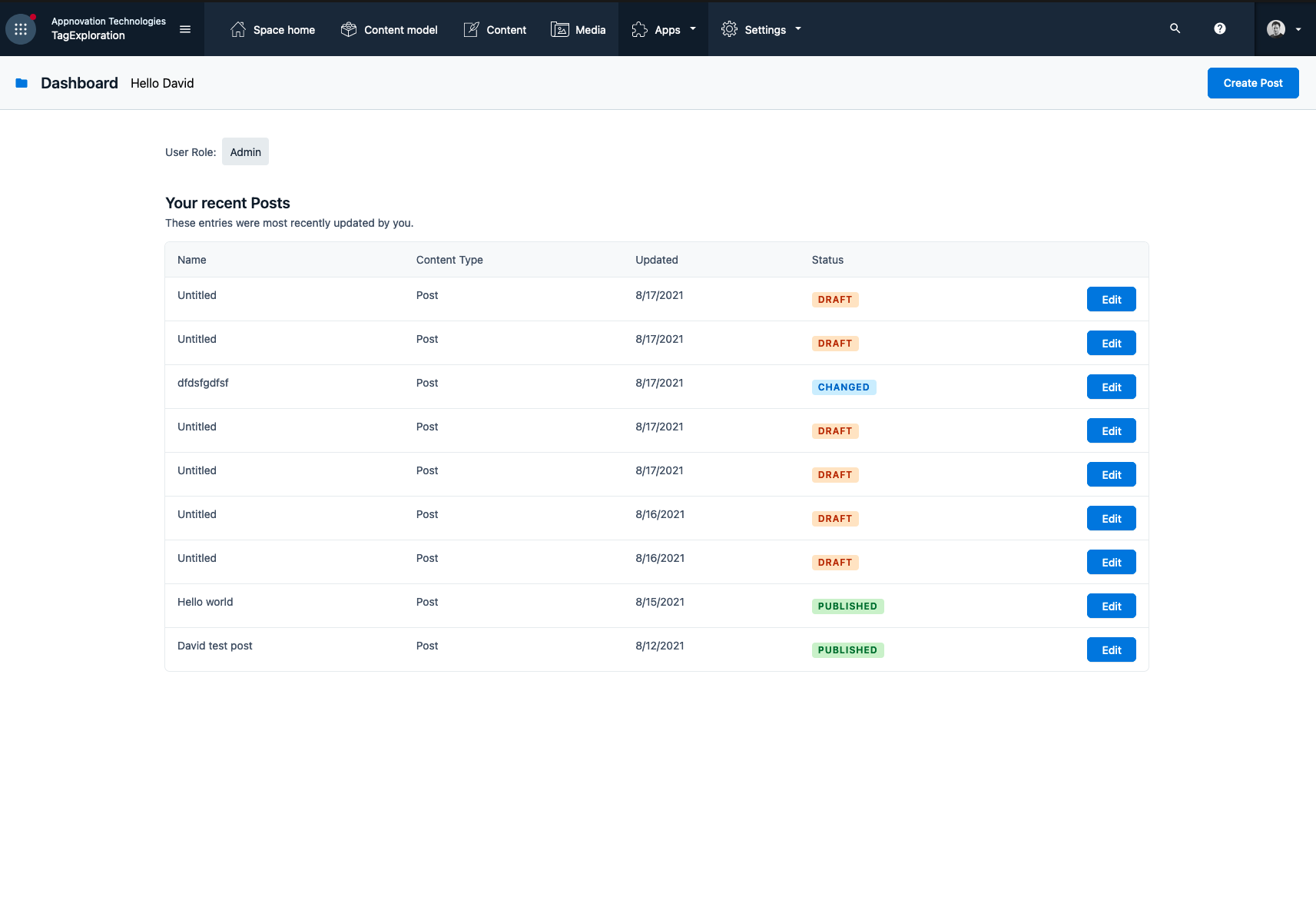Click the Admin role badge
Screen dimensions: 1316x907
tap(245, 151)
